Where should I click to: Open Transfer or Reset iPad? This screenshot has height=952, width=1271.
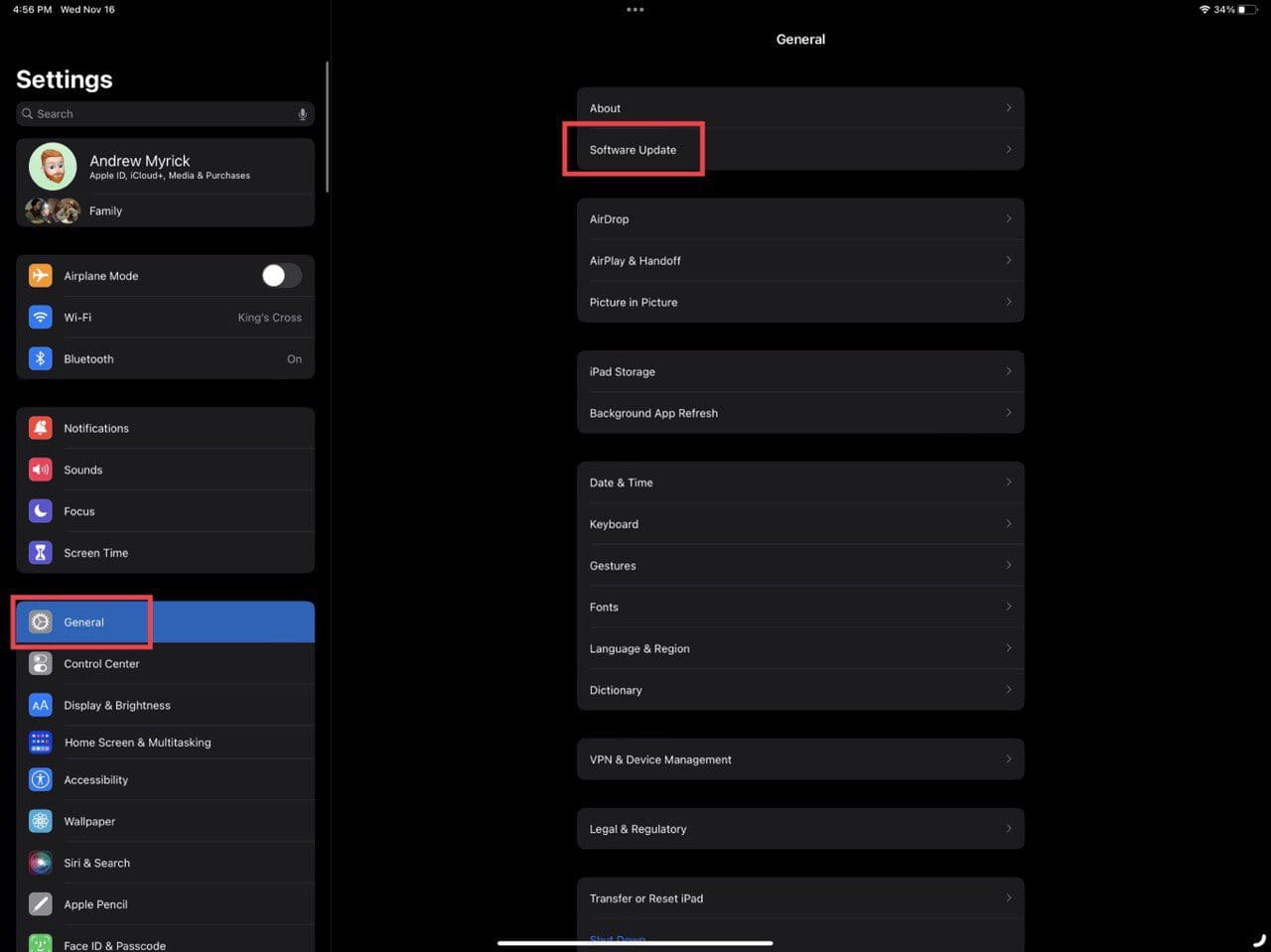point(646,898)
